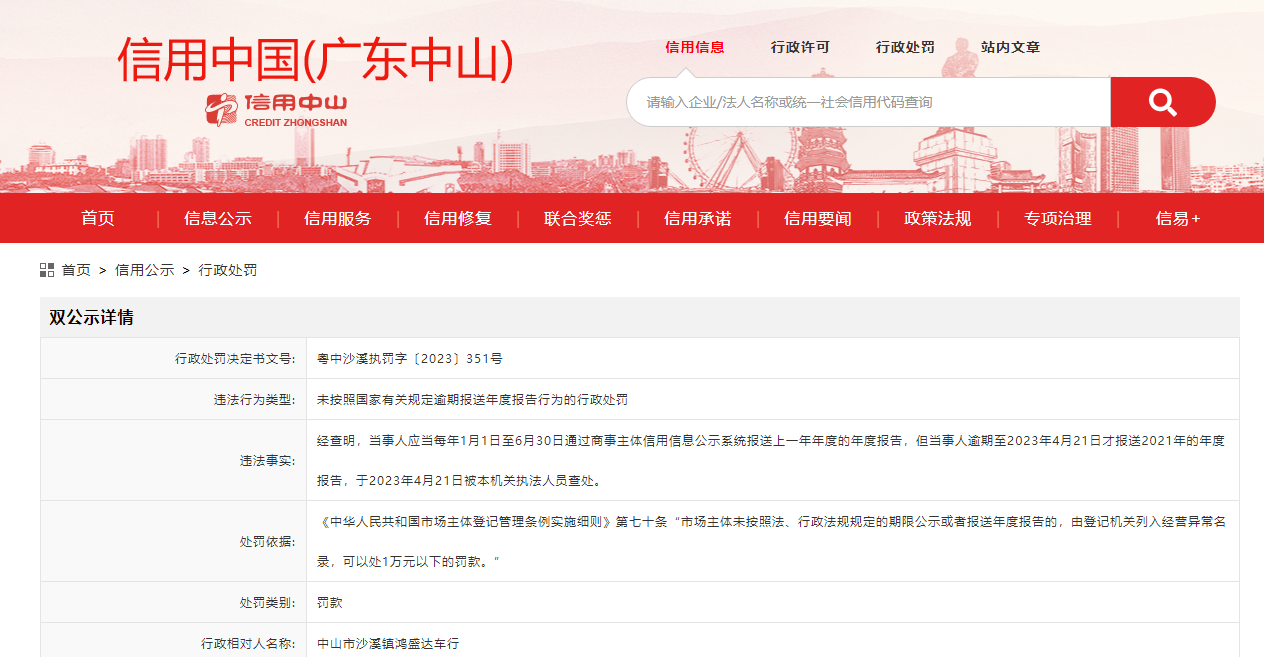1264x657 pixels.
Task: Click the red magnifier search button
Action: (x=1162, y=102)
